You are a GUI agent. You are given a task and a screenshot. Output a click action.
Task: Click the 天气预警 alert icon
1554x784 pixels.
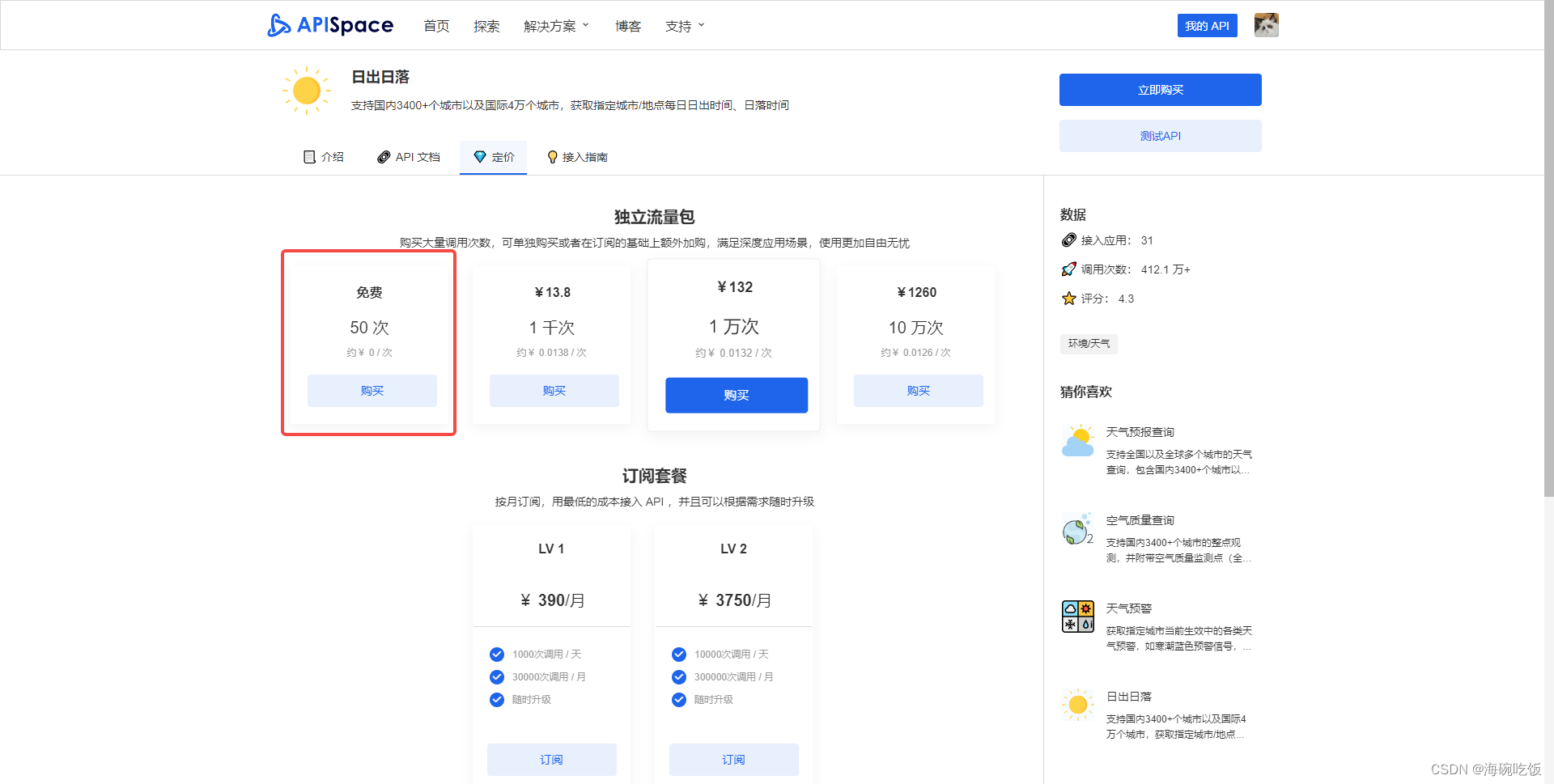[x=1077, y=617]
